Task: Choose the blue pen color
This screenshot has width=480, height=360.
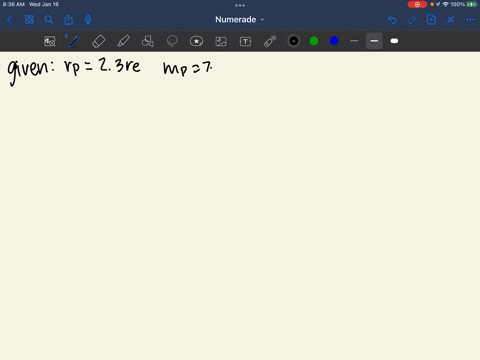Action: [334, 41]
